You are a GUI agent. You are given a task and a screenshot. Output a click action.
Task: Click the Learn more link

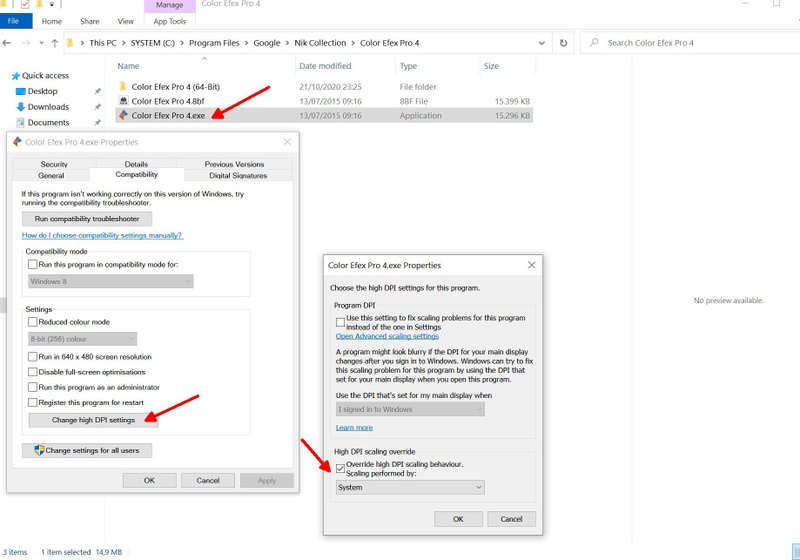pos(354,427)
